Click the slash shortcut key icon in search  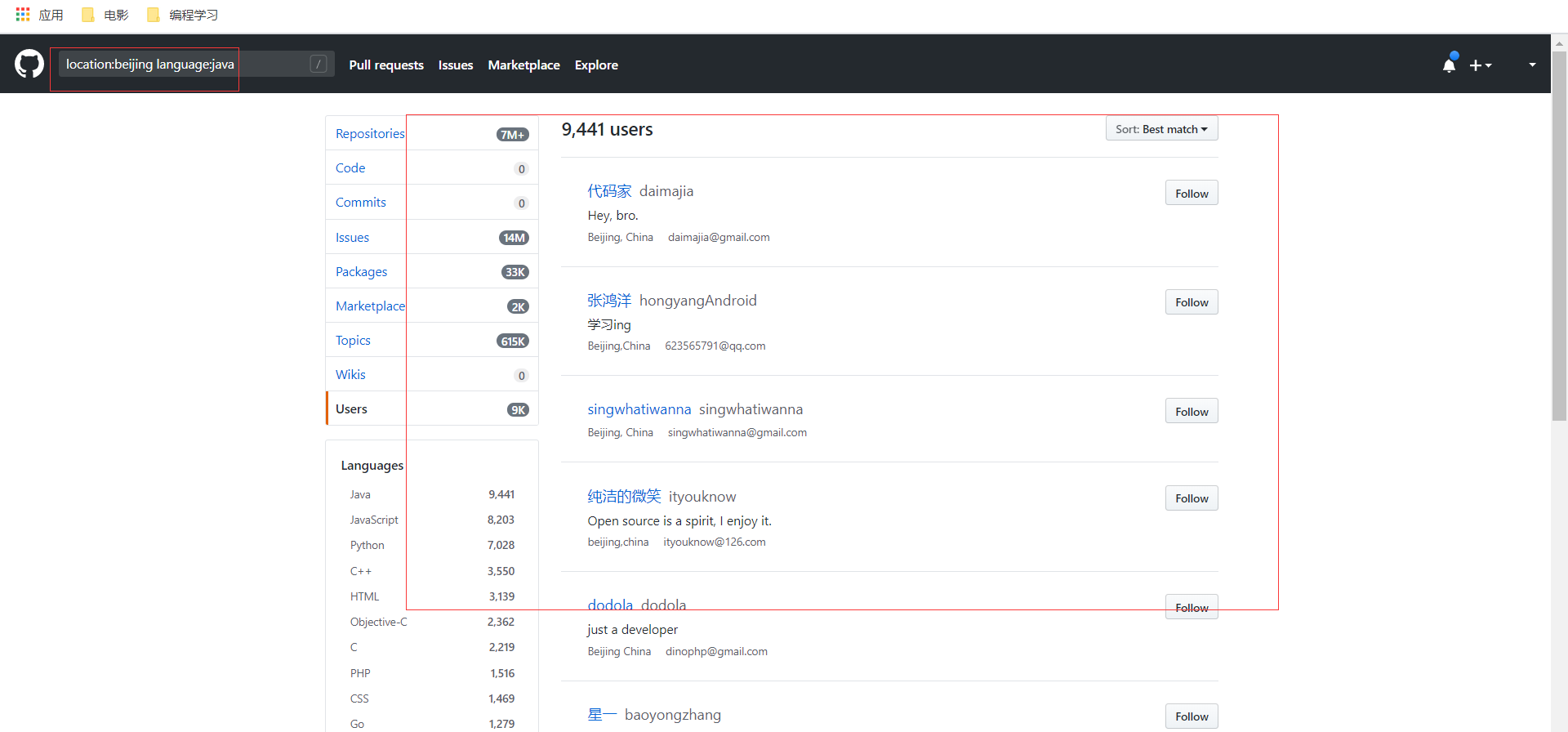318,64
